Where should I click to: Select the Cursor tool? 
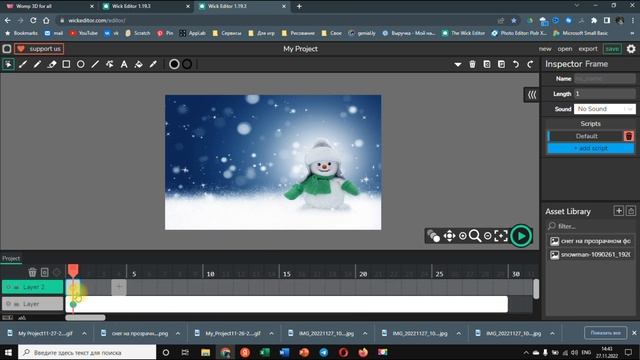pyautogui.click(x=8, y=64)
